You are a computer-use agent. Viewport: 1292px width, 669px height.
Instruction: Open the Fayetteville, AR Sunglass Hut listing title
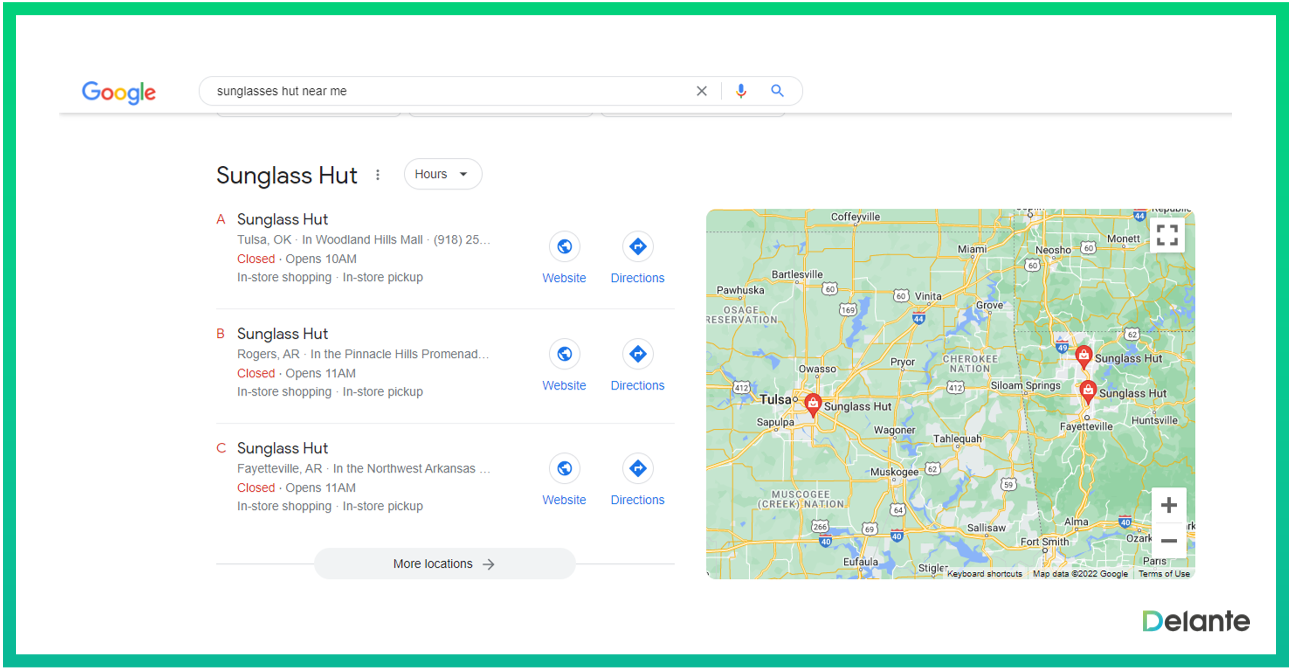(282, 449)
